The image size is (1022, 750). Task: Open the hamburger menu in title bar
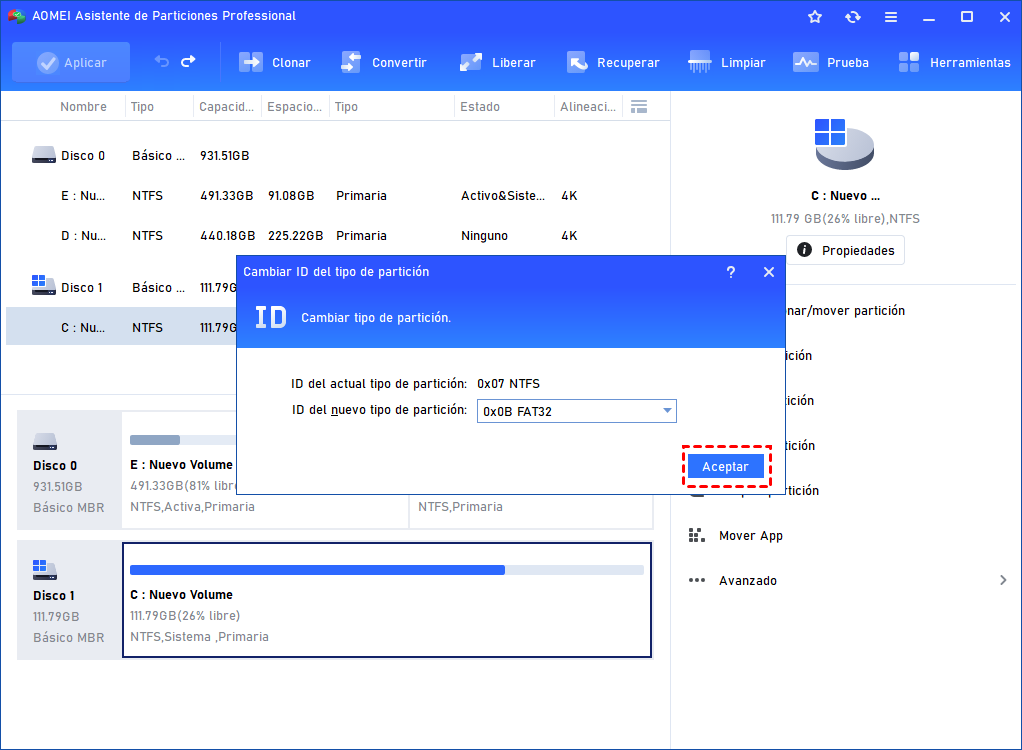[x=891, y=17]
